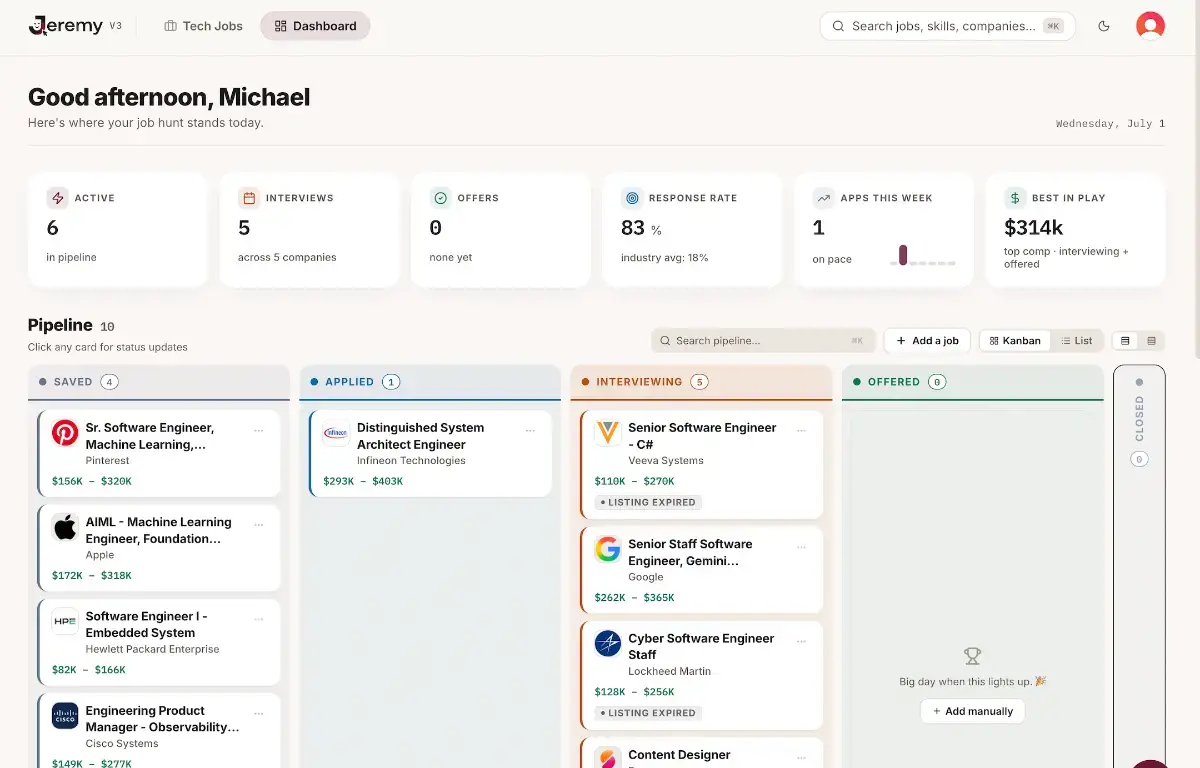Click the Add a job button

coord(927,341)
